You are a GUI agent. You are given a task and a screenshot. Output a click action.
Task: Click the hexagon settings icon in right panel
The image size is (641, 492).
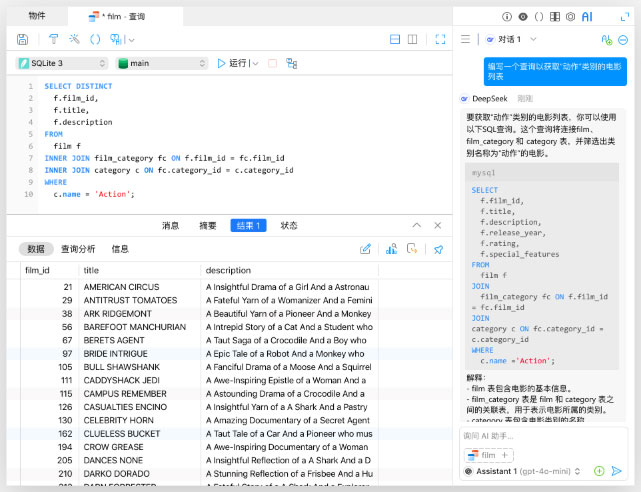(570, 17)
